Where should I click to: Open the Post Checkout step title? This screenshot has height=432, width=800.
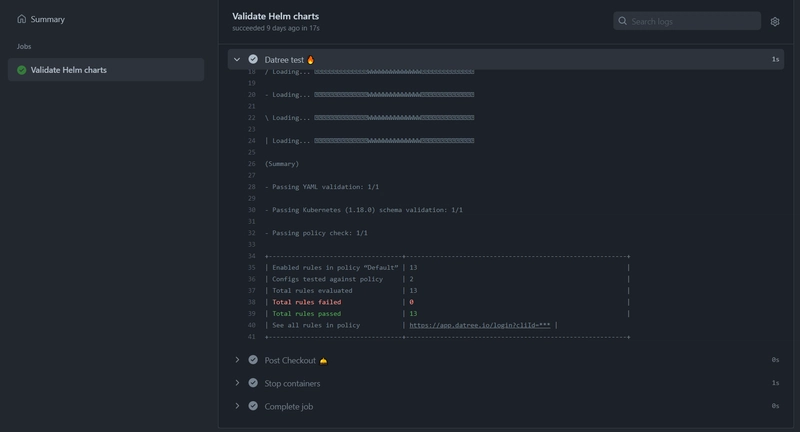[x=290, y=360]
